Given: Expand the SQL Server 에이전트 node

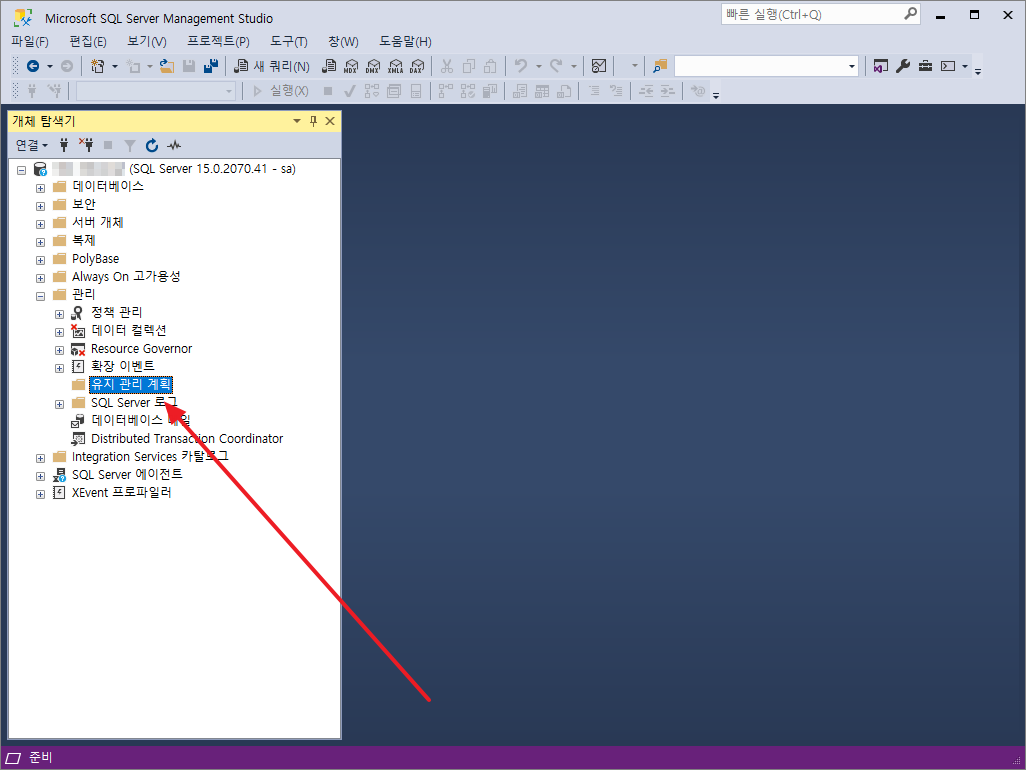Looking at the screenshot, I should click(x=41, y=476).
